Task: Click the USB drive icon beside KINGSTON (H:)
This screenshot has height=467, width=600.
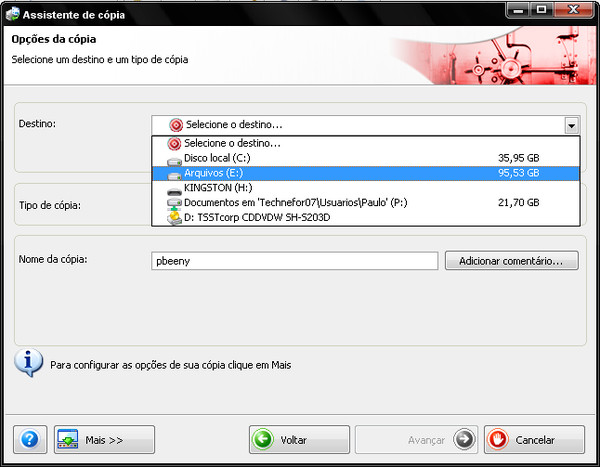Action: pyautogui.click(x=174, y=191)
